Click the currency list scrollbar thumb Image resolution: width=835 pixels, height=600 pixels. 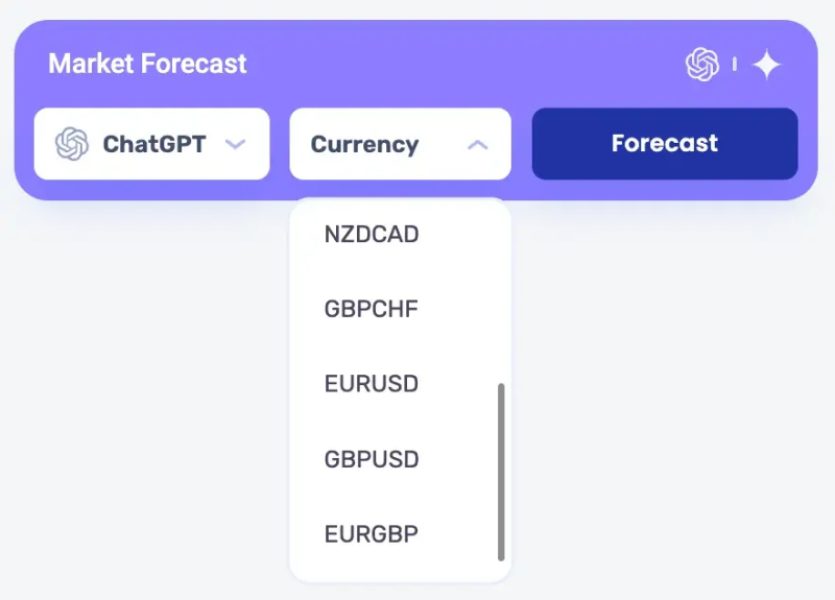[x=501, y=470]
